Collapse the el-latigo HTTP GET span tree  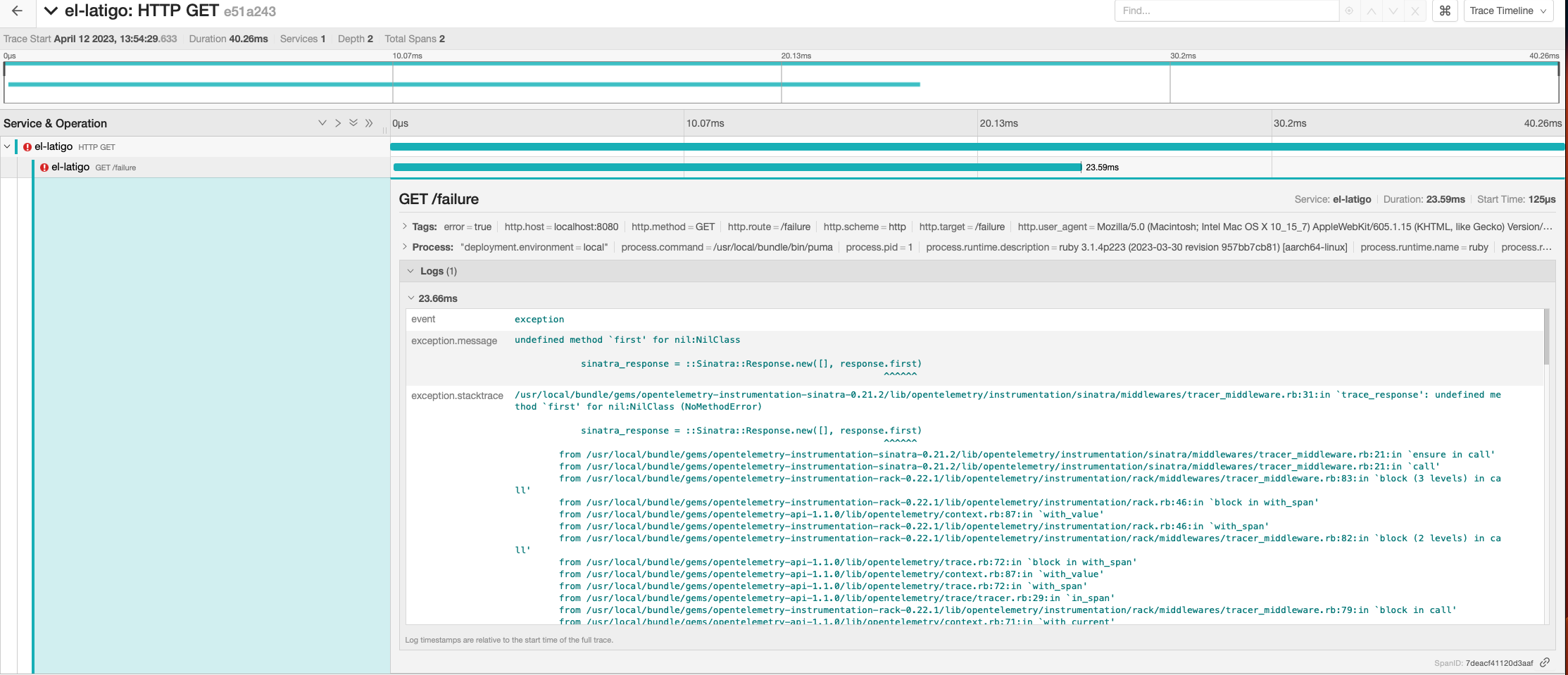7,146
